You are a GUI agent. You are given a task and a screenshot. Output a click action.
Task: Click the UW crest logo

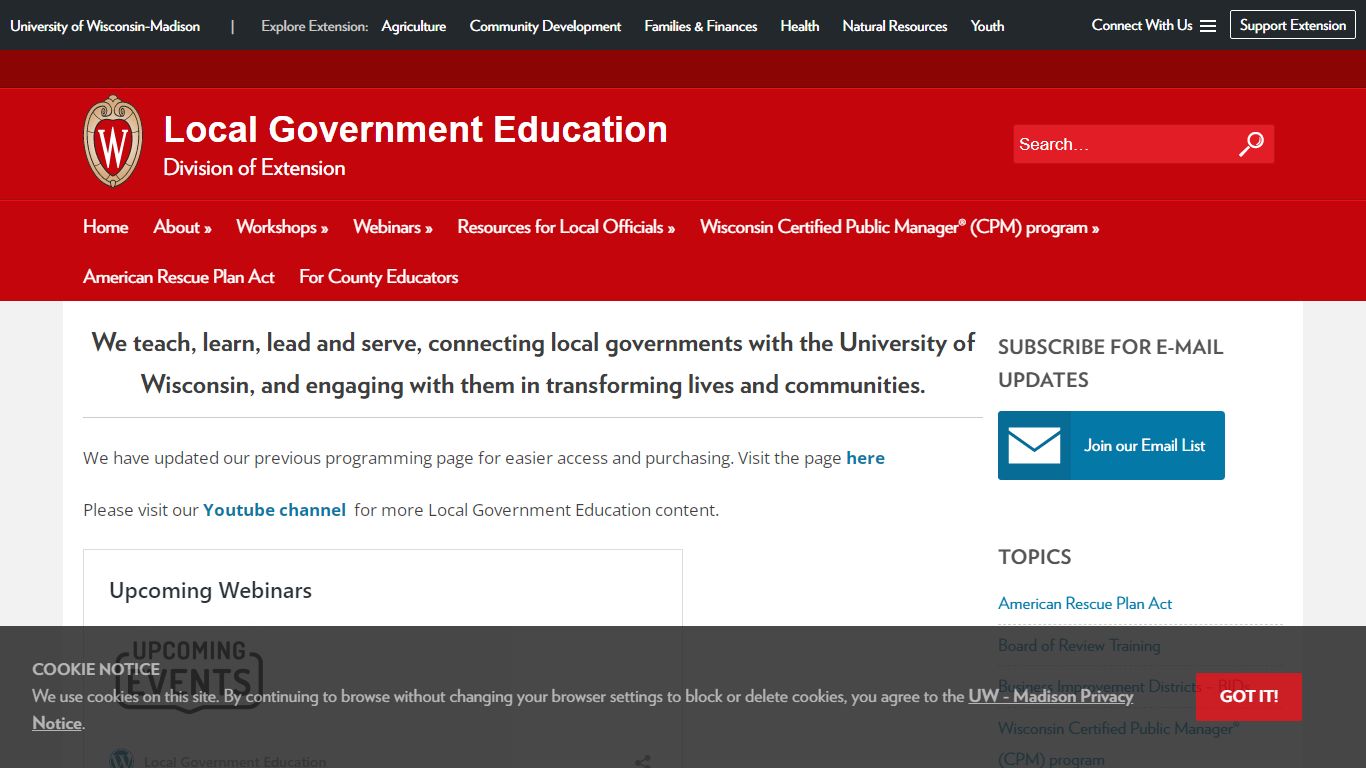pos(113,141)
